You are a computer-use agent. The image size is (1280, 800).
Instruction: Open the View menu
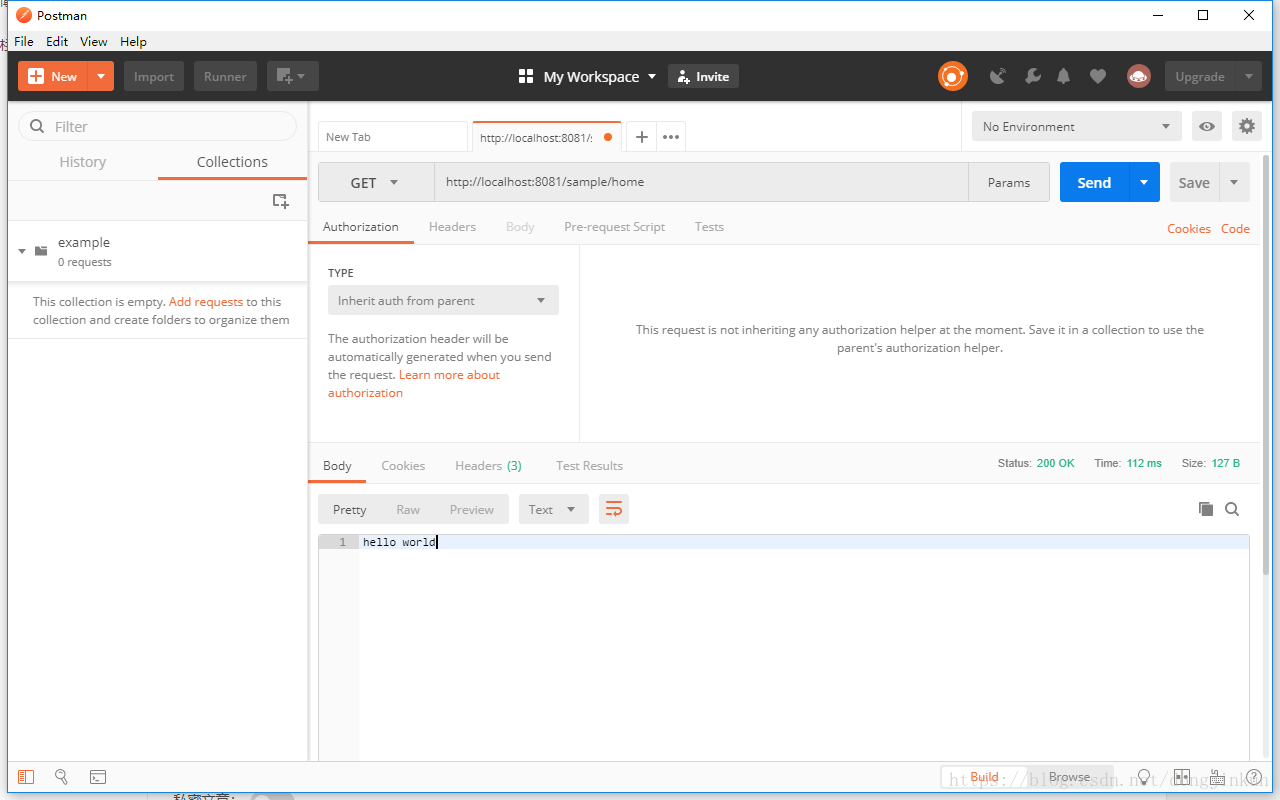point(94,41)
